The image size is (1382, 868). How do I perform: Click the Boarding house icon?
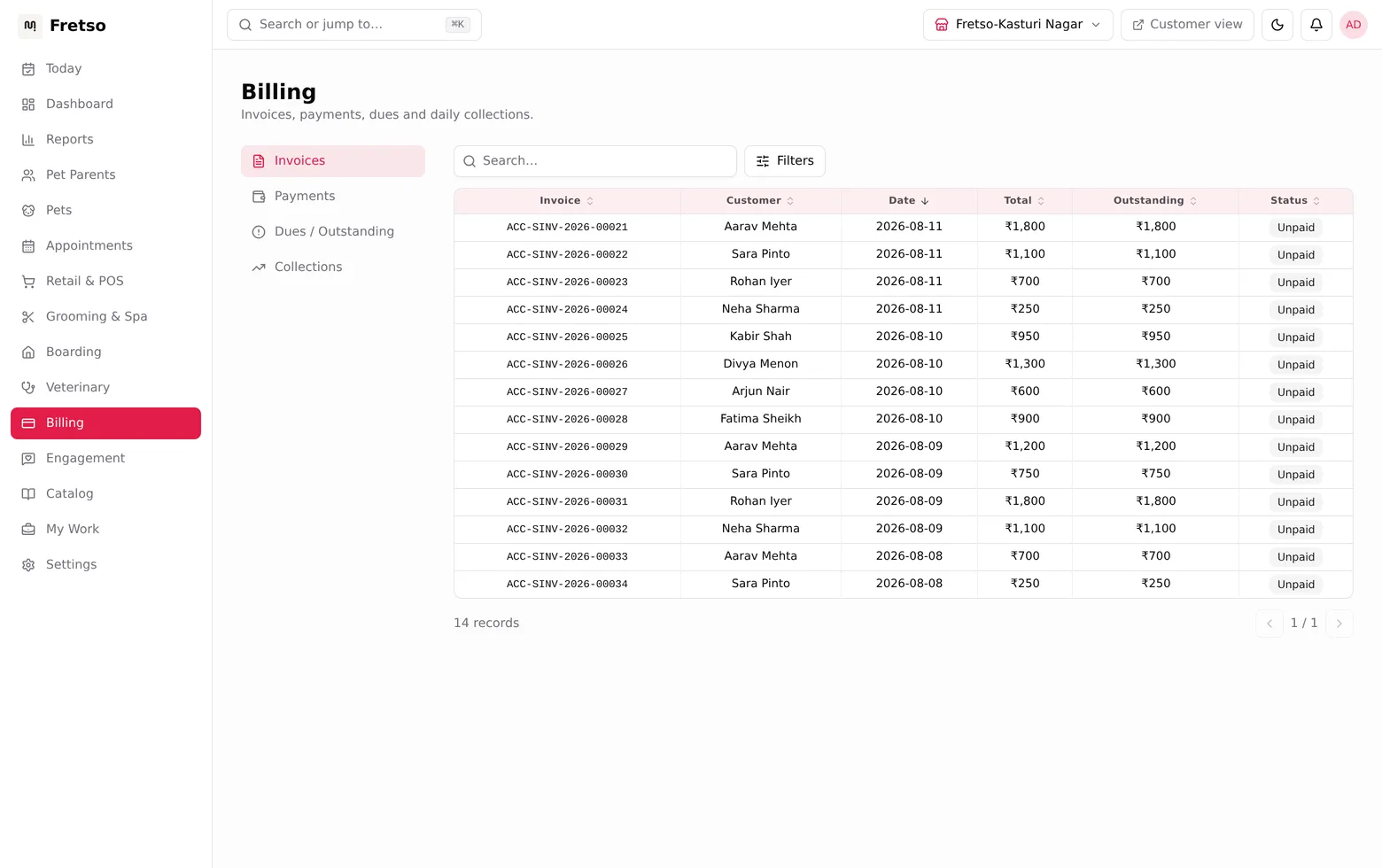coord(28,353)
